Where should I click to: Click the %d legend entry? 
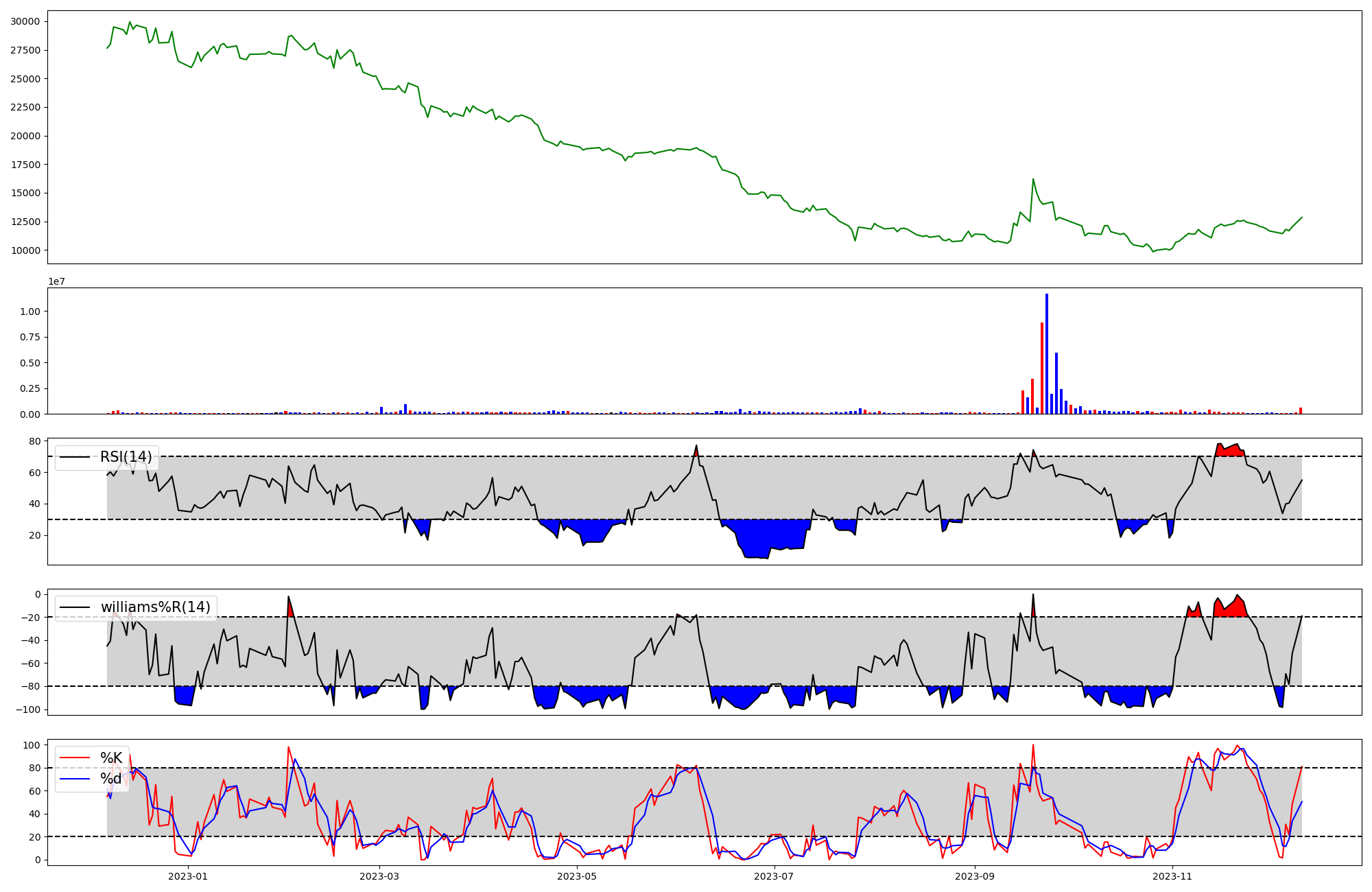[x=111, y=779]
